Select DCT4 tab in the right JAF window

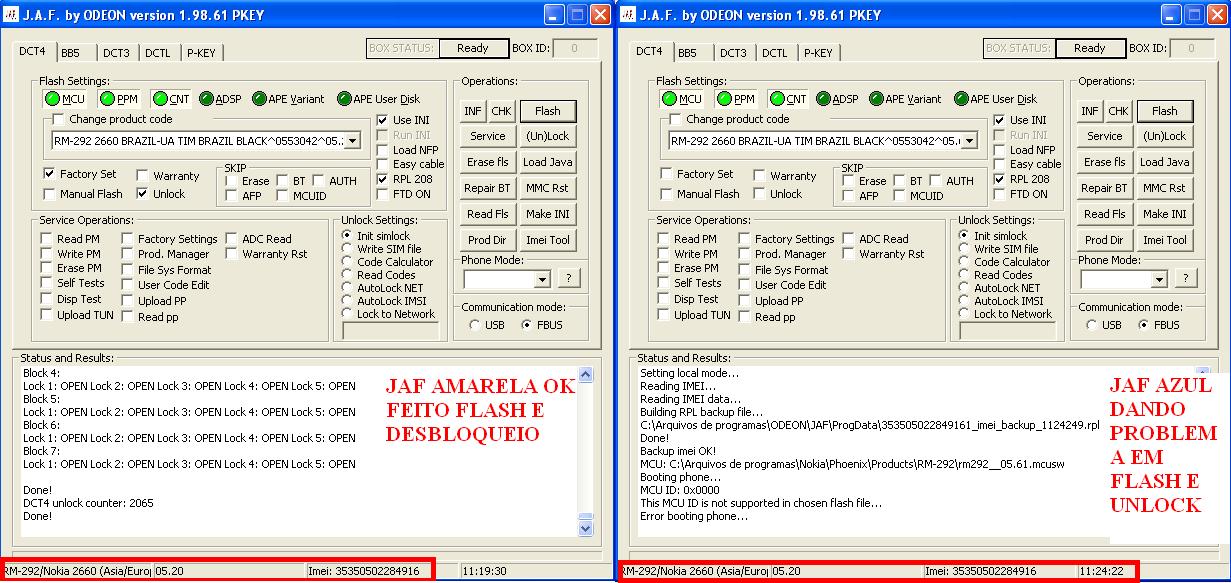click(x=649, y=51)
